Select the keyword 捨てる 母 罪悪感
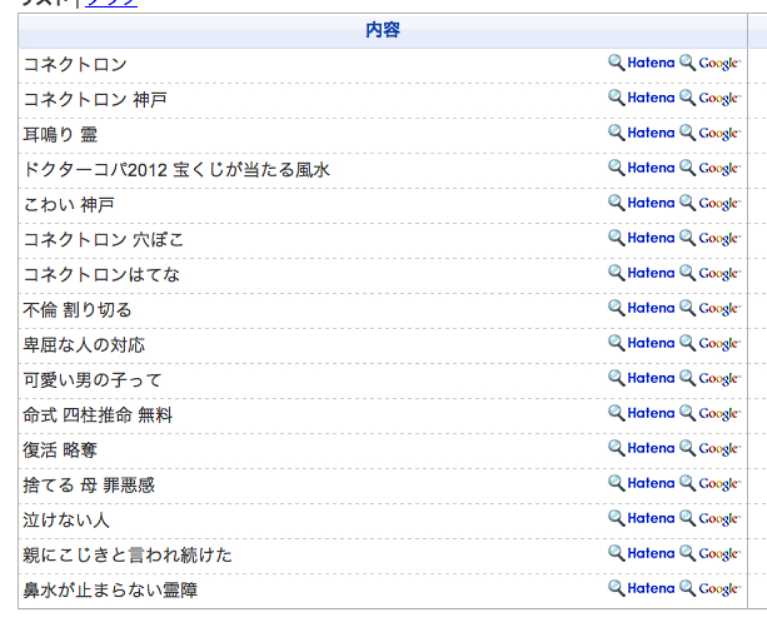The width and height of the screenshot is (767, 627). point(89,485)
